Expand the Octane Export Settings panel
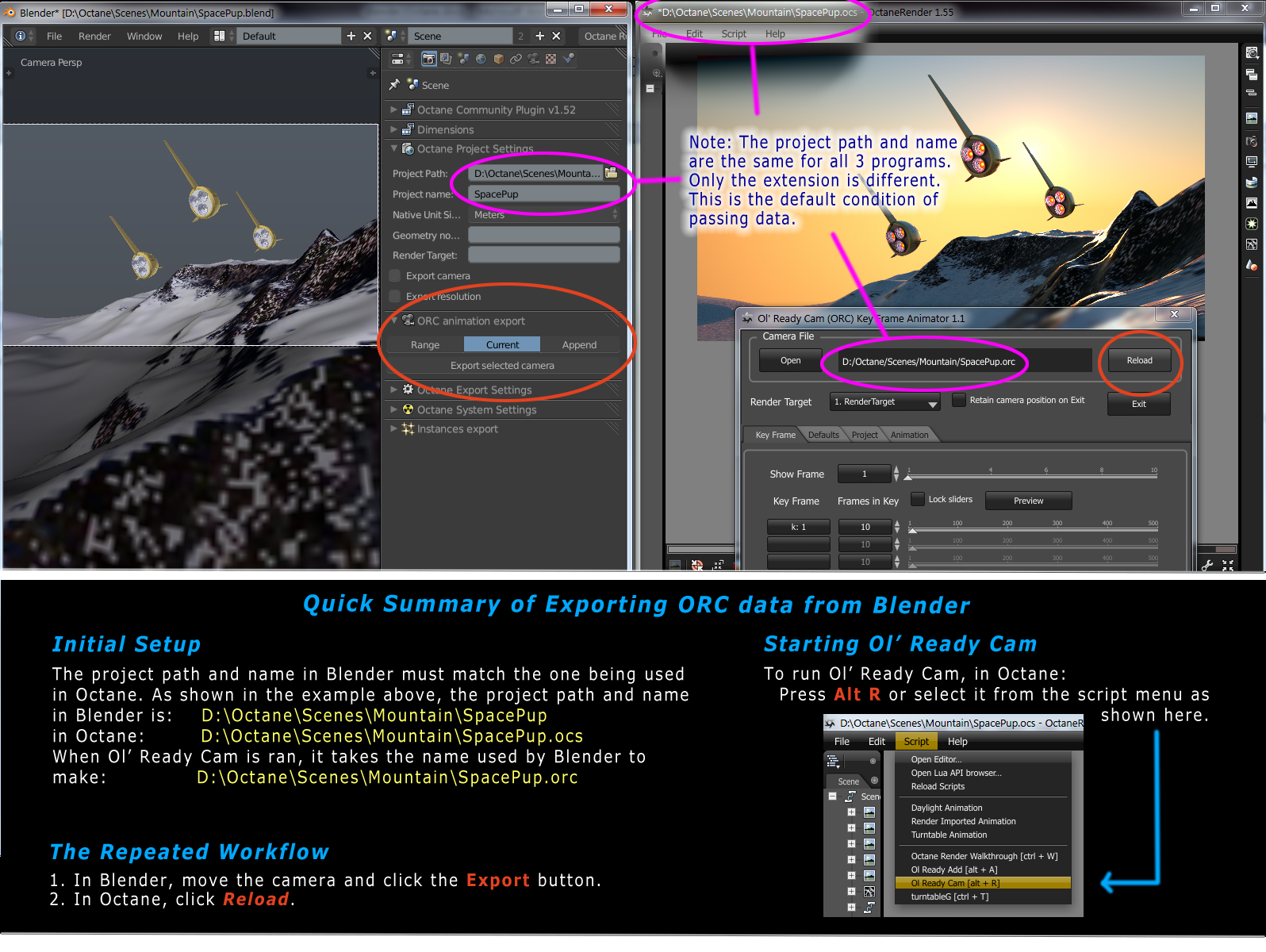1266x952 pixels. pos(394,390)
